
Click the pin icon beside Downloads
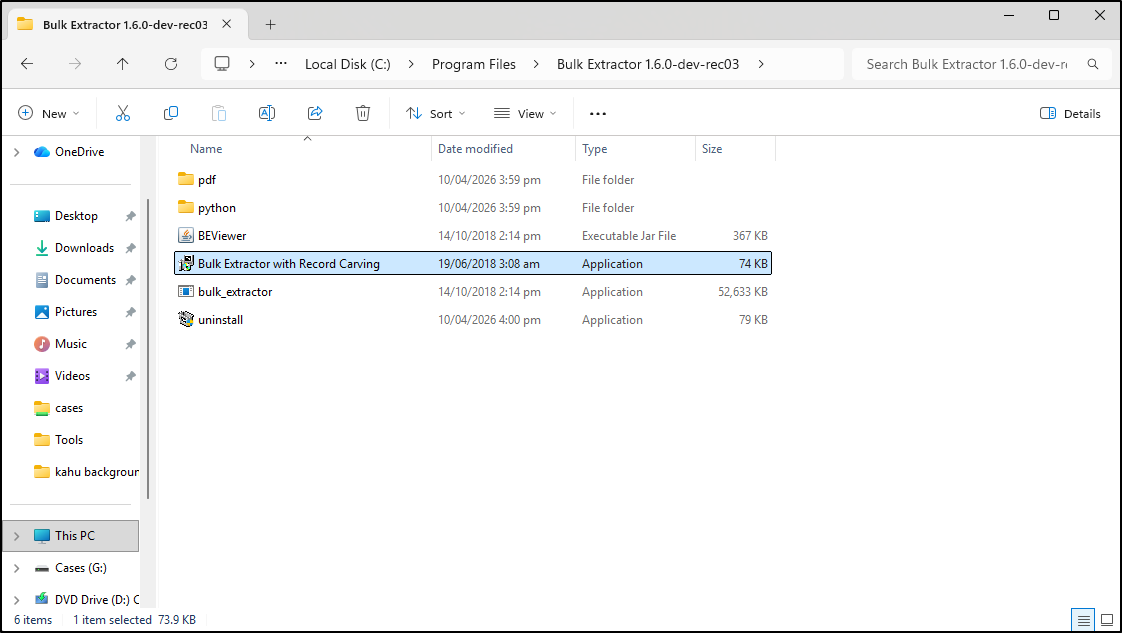(130, 248)
